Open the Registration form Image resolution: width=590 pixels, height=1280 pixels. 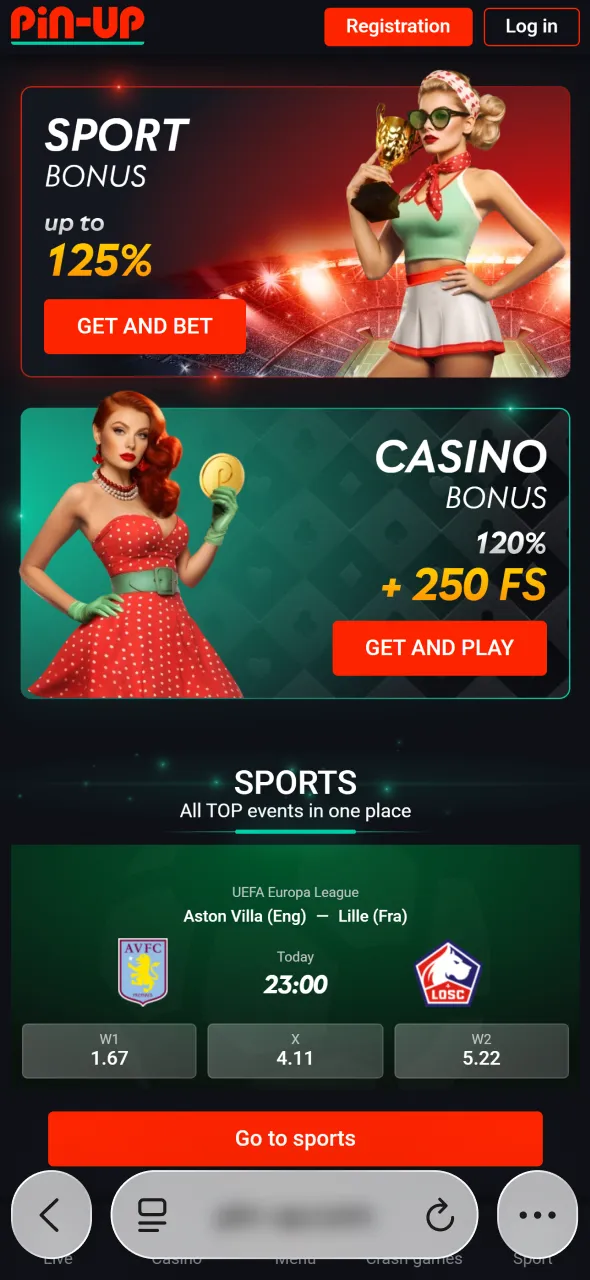pos(398,26)
